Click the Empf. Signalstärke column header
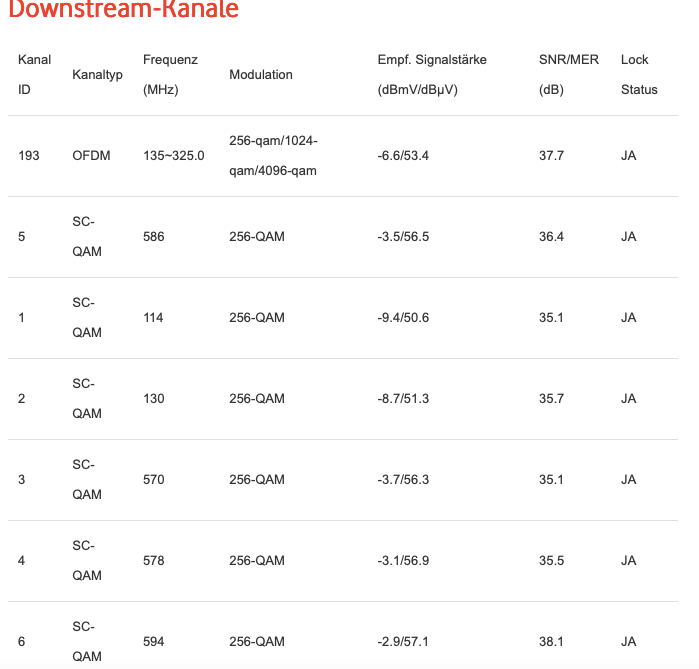Screen dimensions: 699x669 (432, 74)
